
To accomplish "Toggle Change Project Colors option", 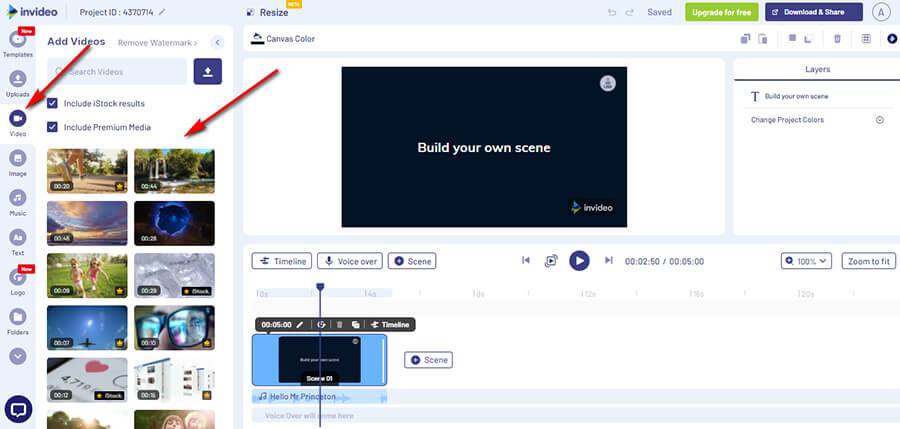I will [x=880, y=120].
